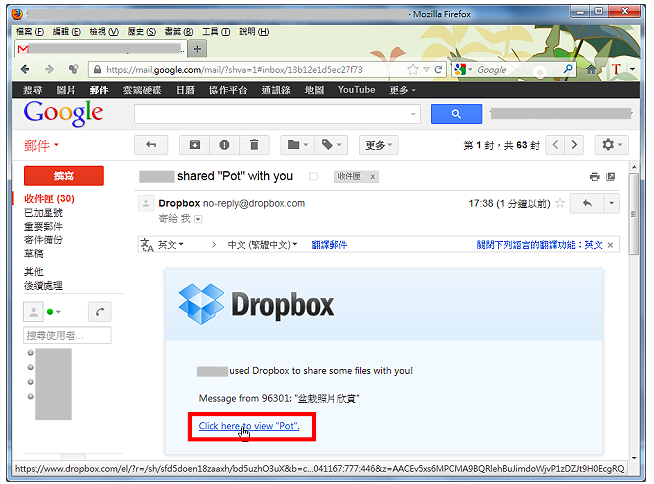Print the conversation with the printer icon
654x484 pixels.
594,177
